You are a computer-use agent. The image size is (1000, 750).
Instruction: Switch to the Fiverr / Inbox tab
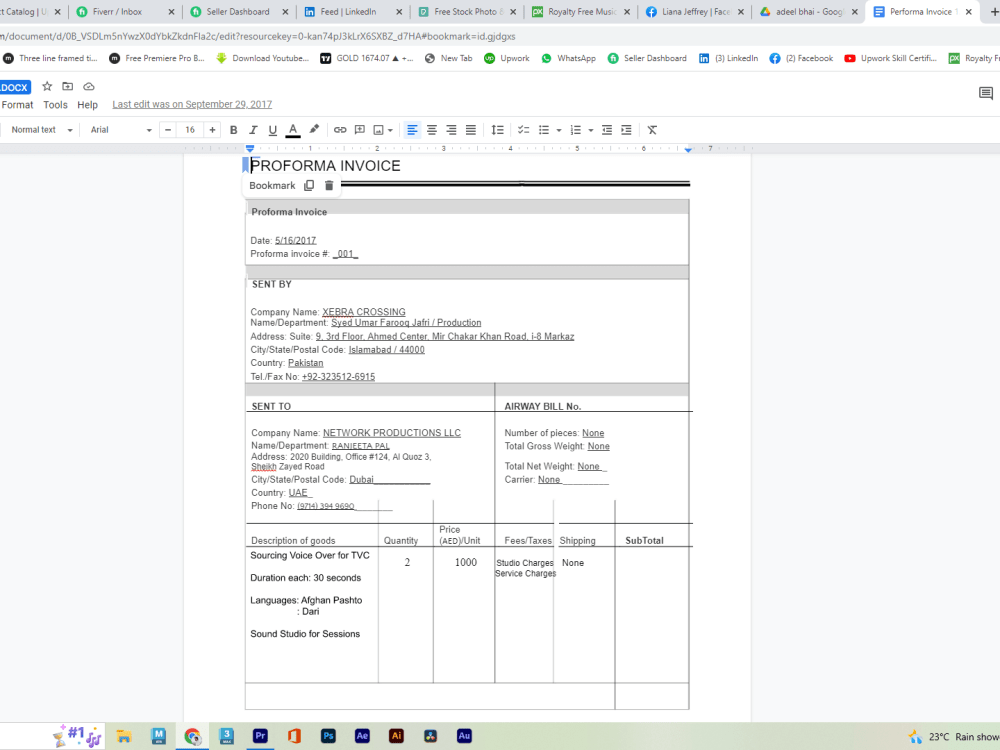[x=124, y=11]
